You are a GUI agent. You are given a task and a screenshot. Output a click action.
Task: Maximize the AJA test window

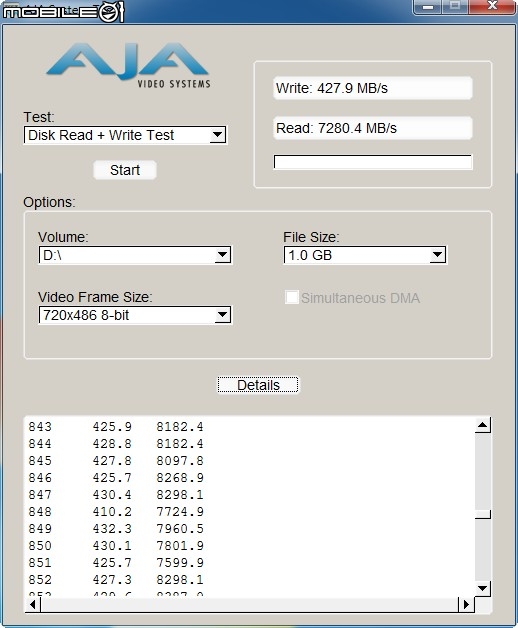click(x=455, y=6)
